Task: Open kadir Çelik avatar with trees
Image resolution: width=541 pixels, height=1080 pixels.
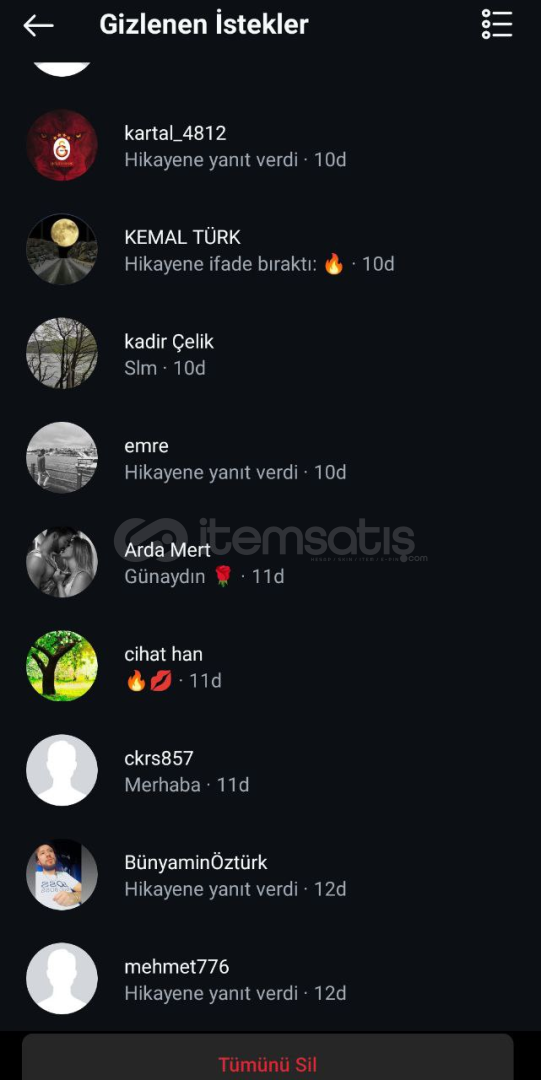Action: click(x=62, y=353)
